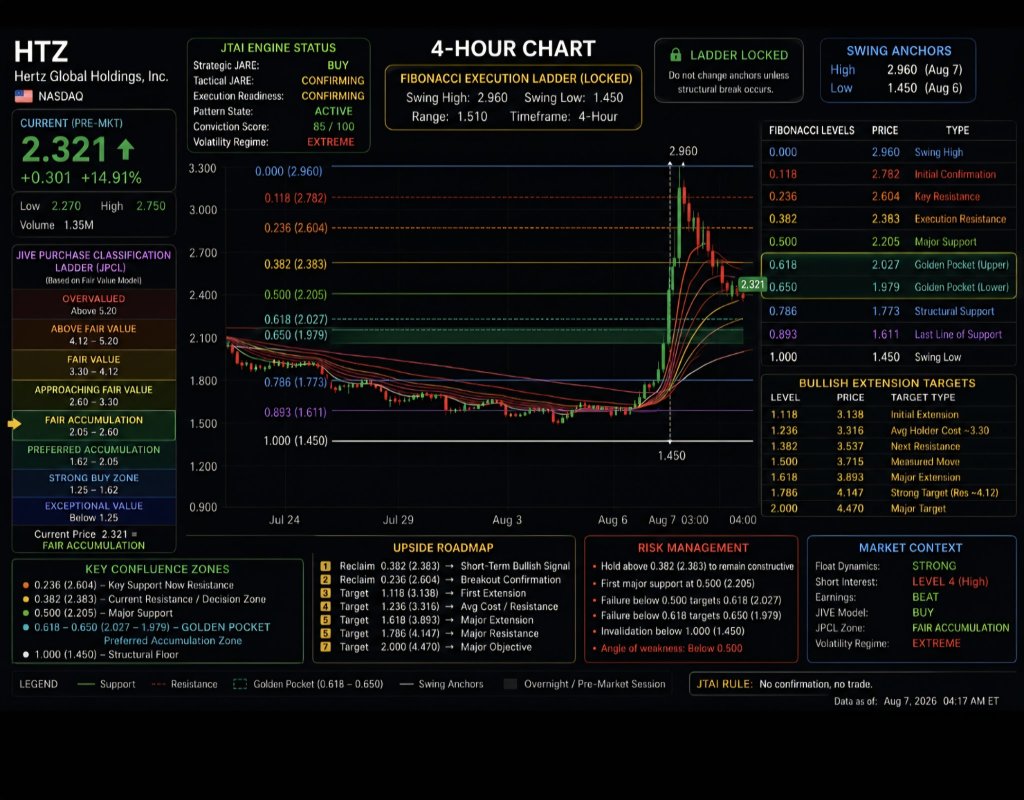Click the Invalidation below 1.000 (1.450) bullet
Image resolution: width=1024 pixels, height=800 pixels.
[x=672, y=632]
